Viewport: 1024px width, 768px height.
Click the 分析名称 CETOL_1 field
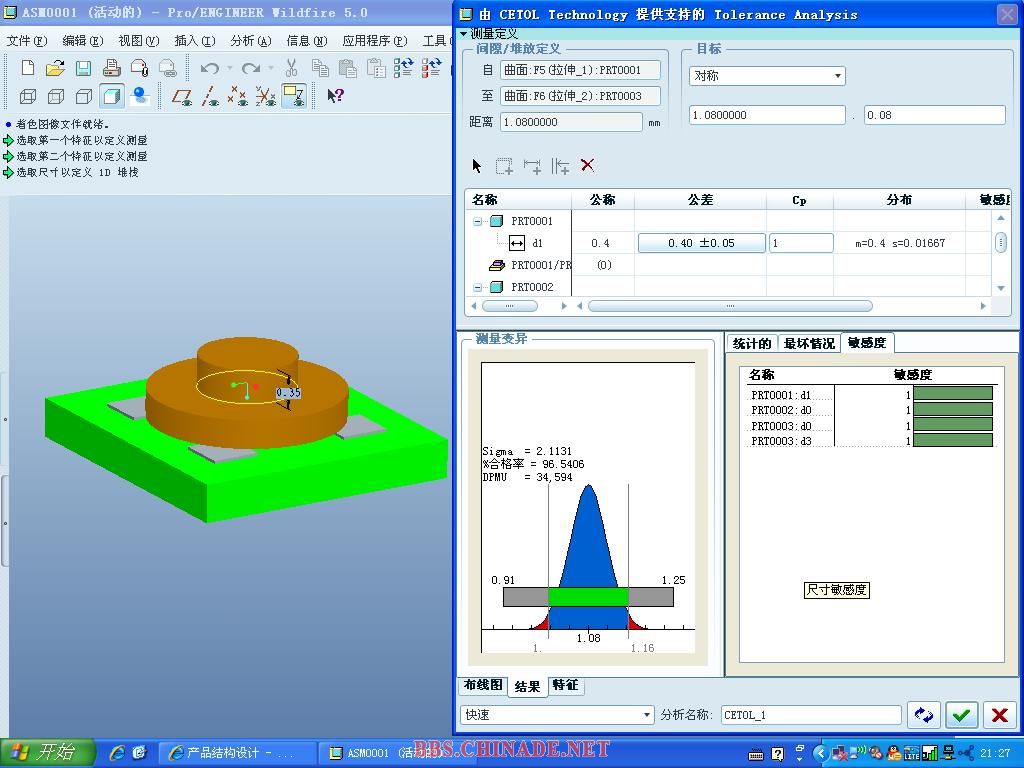pos(811,715)
